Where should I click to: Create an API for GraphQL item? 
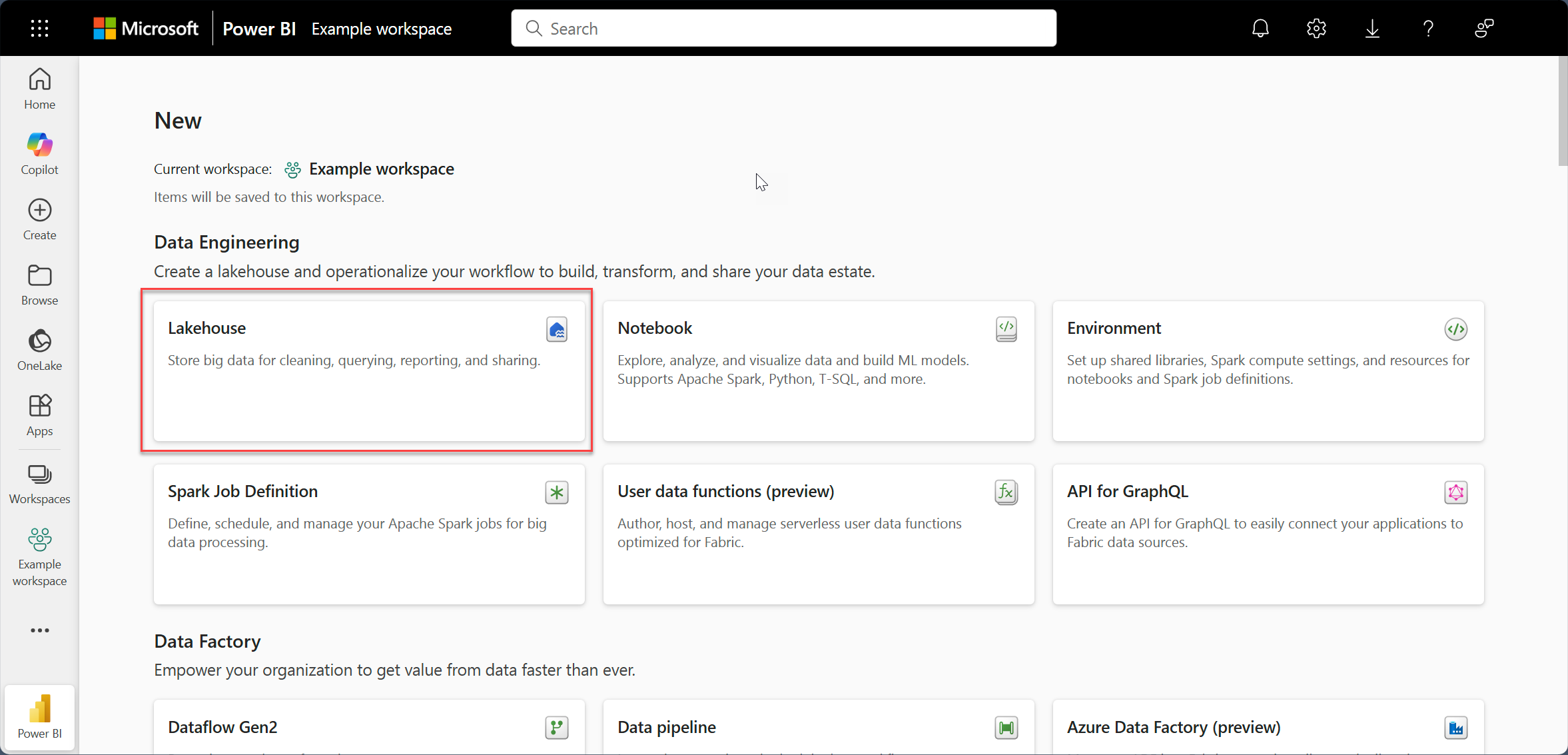(x=1268, y=534)
